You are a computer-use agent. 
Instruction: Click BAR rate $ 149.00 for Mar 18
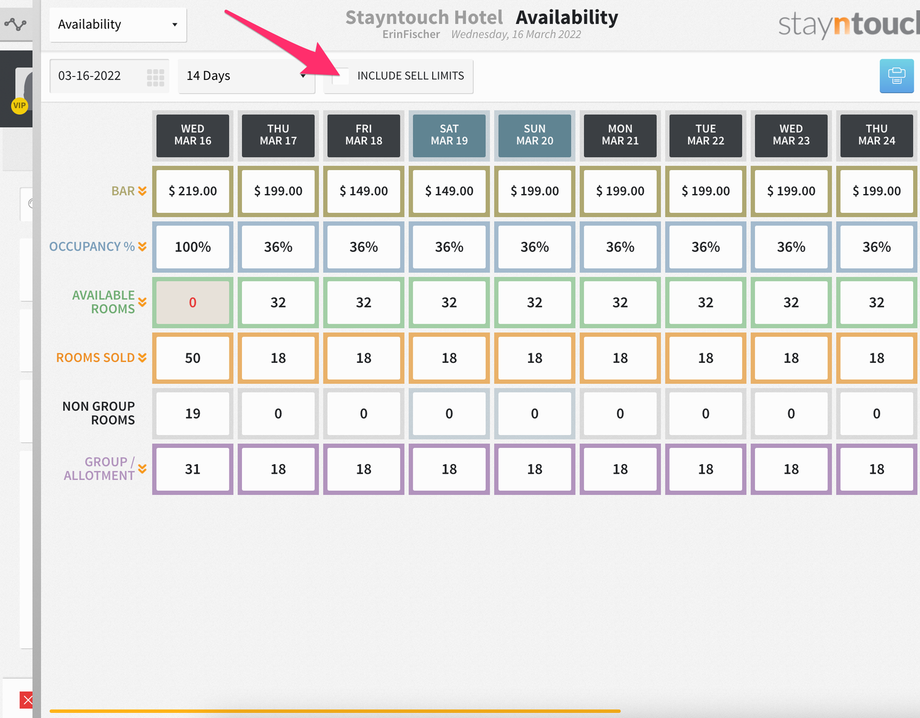[x=364, y=191]
